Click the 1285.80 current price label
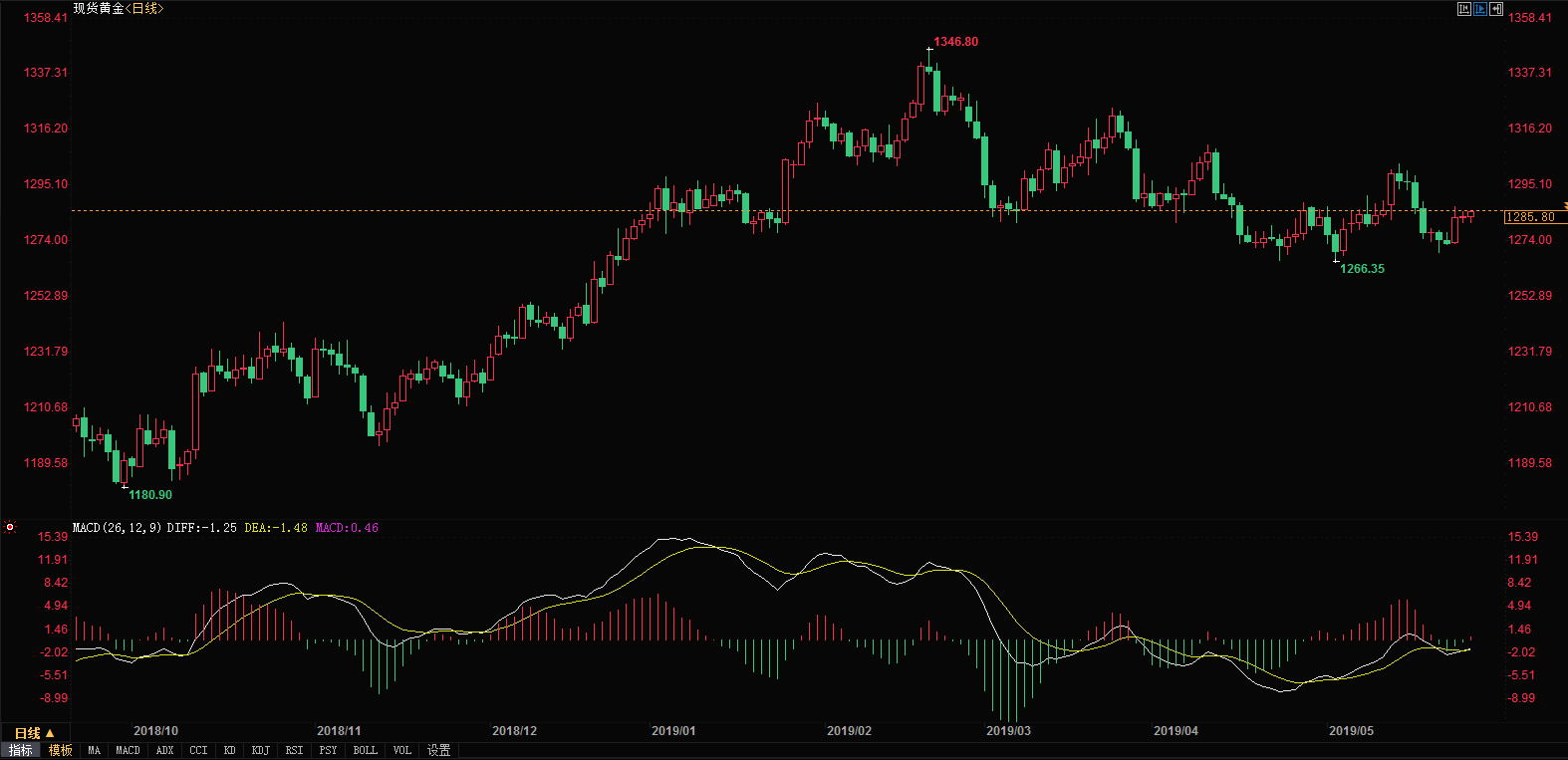 point(1531,217)
